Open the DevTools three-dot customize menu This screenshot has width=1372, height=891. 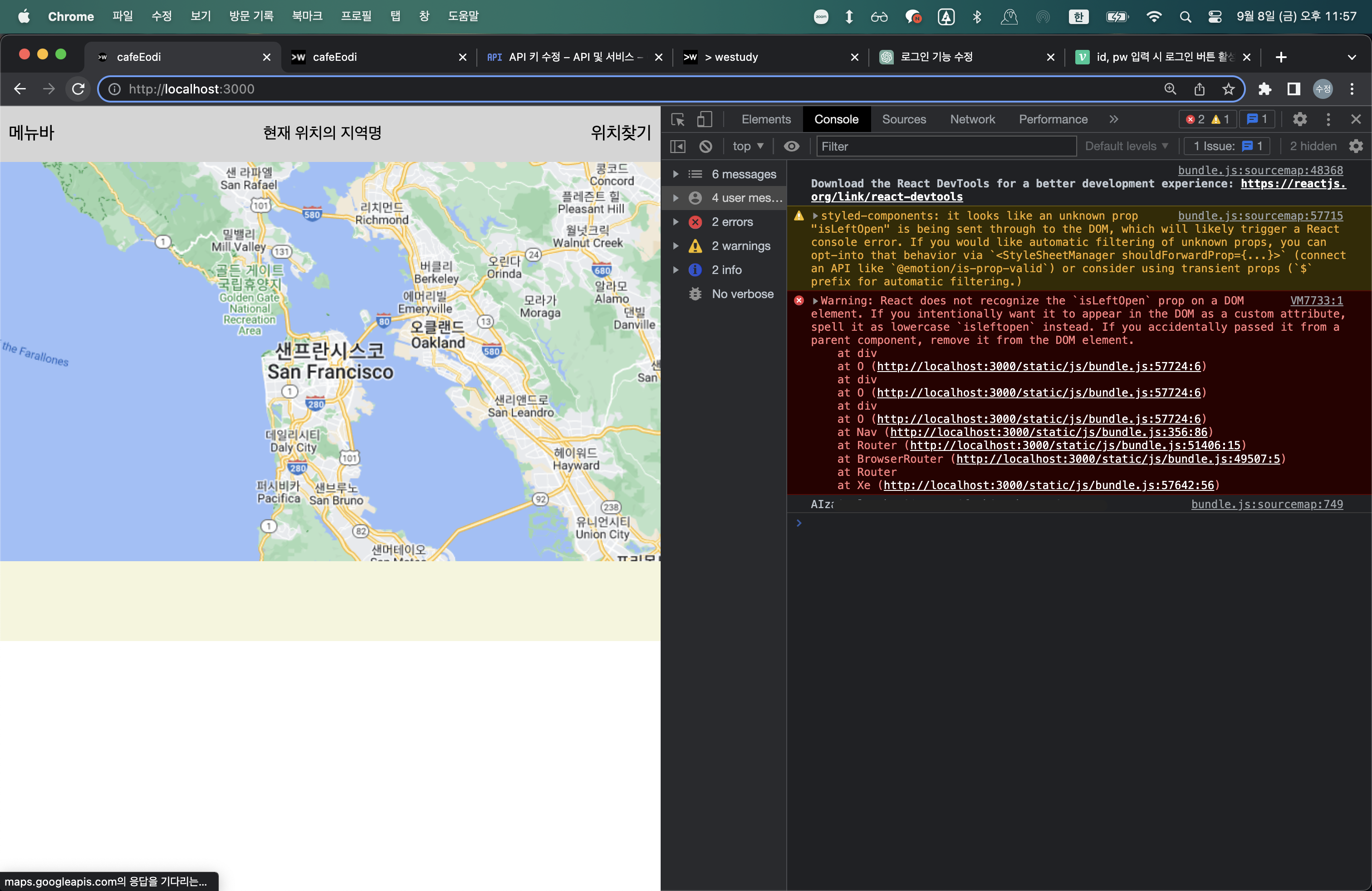click(1328, 119)
